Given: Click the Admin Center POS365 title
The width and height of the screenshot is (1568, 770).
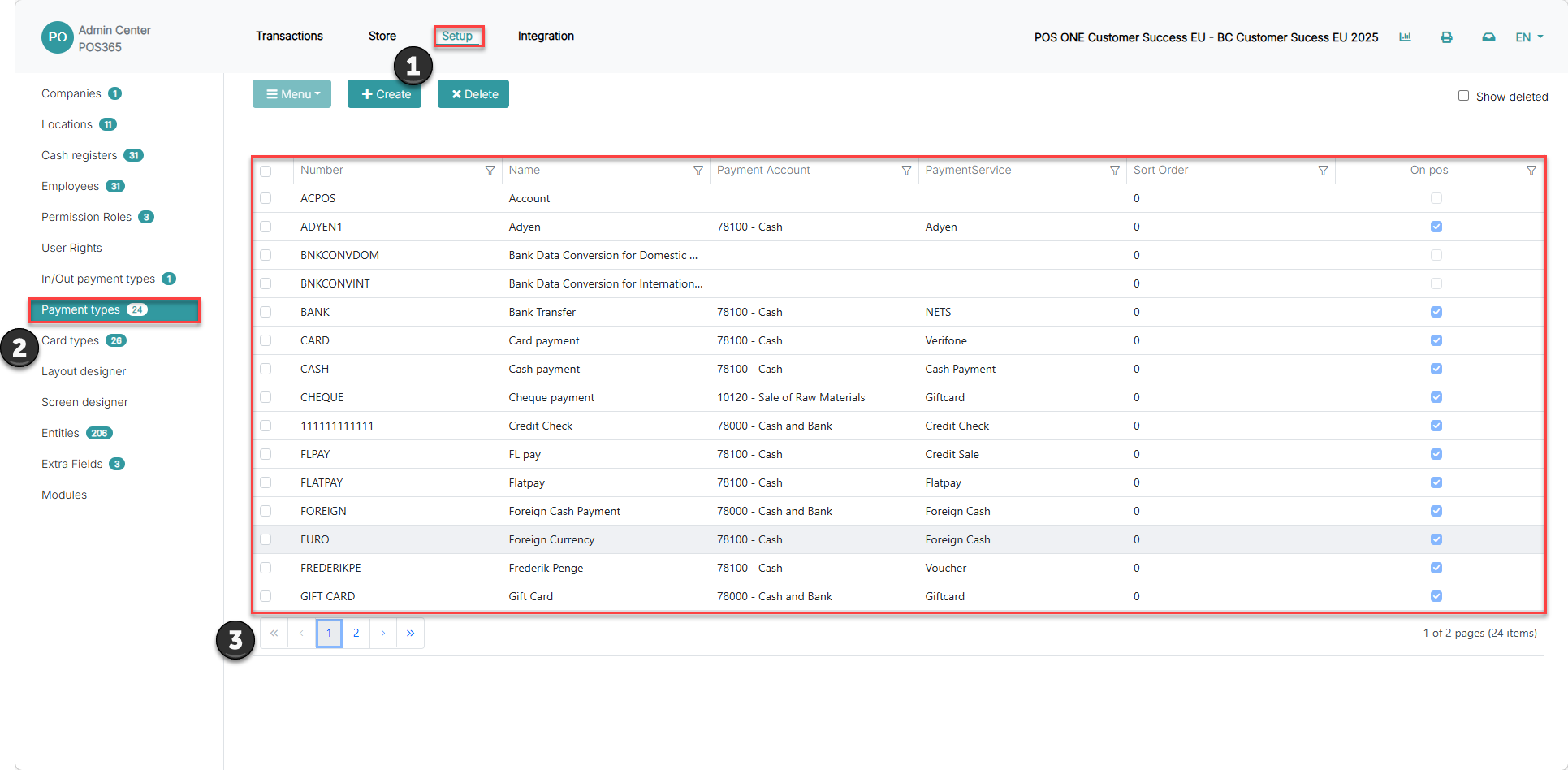Looking at the screenshot, I should pyautogui.click(x=114, y=38).
